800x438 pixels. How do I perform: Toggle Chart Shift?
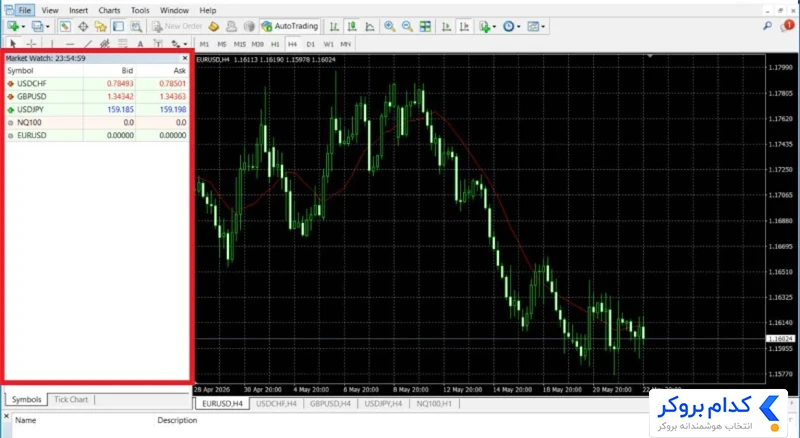[464, 27]
